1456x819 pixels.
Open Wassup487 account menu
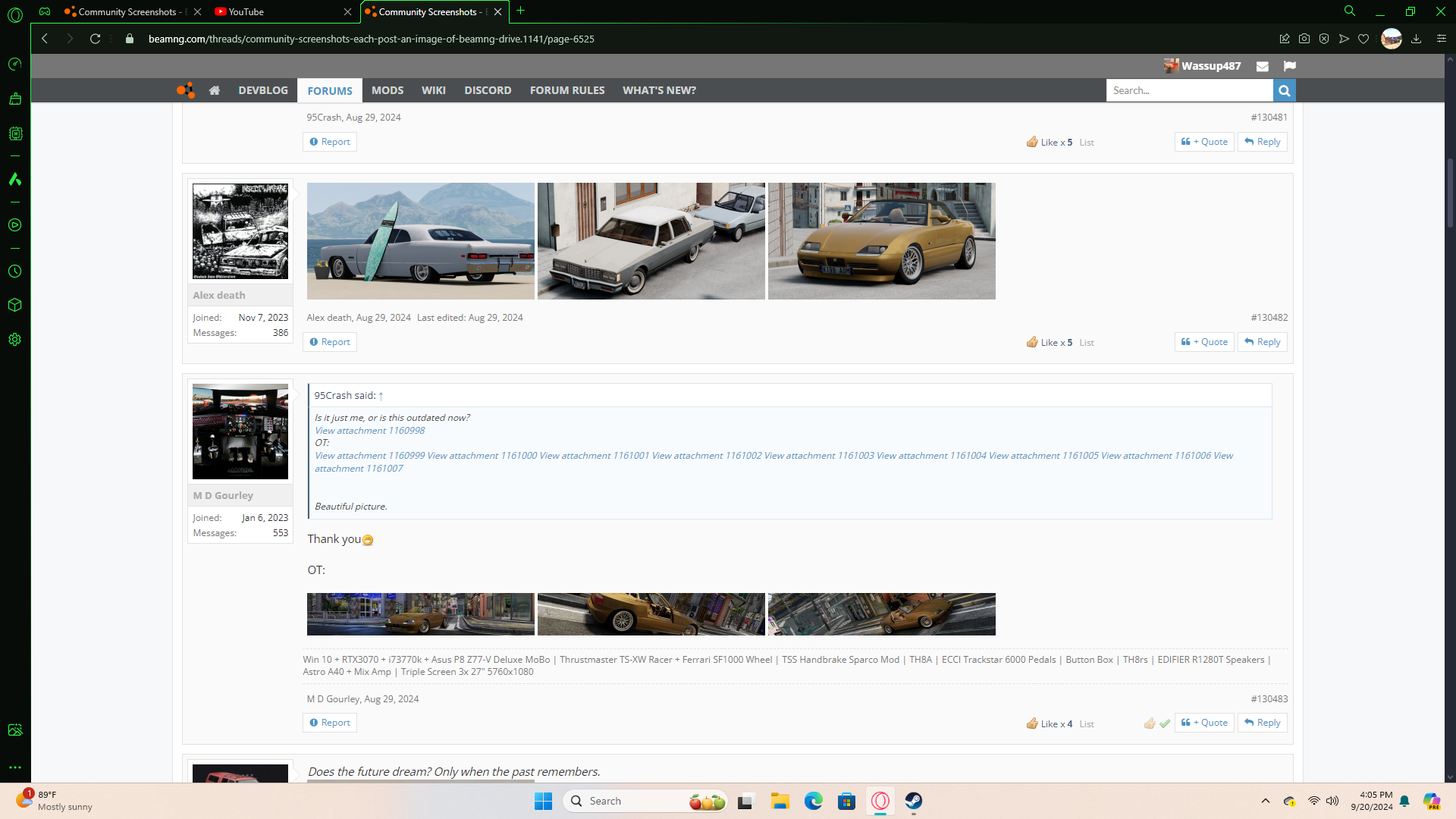[1210, 66]
